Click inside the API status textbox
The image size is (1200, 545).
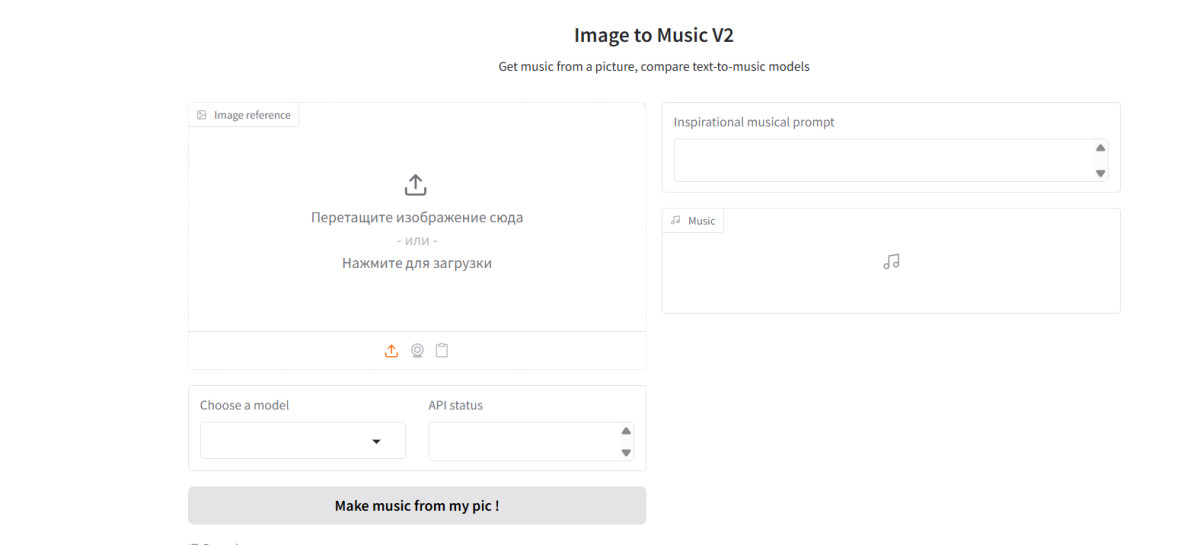coord(522,441)
